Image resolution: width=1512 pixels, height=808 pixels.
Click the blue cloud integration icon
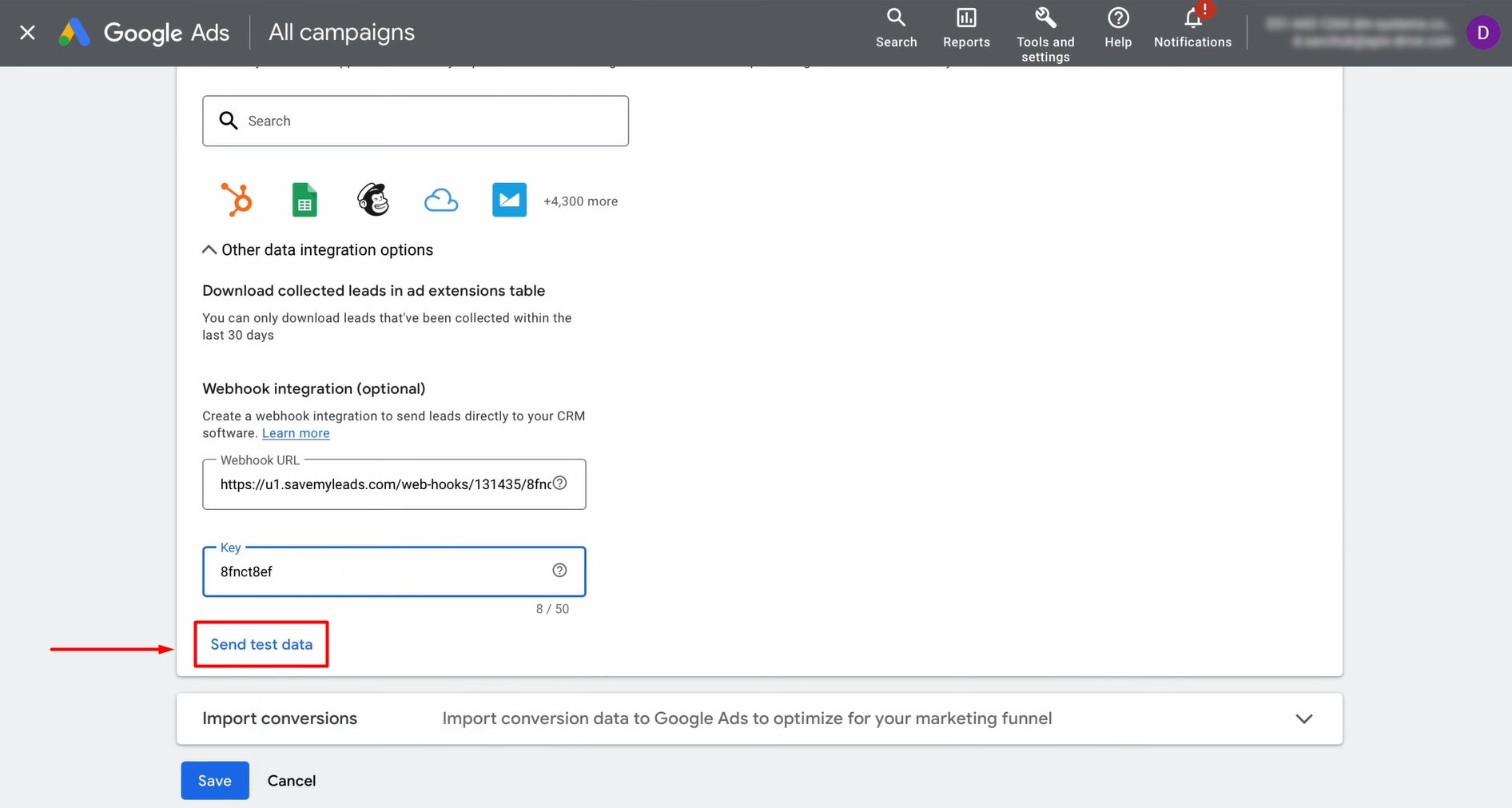point(441,200)
